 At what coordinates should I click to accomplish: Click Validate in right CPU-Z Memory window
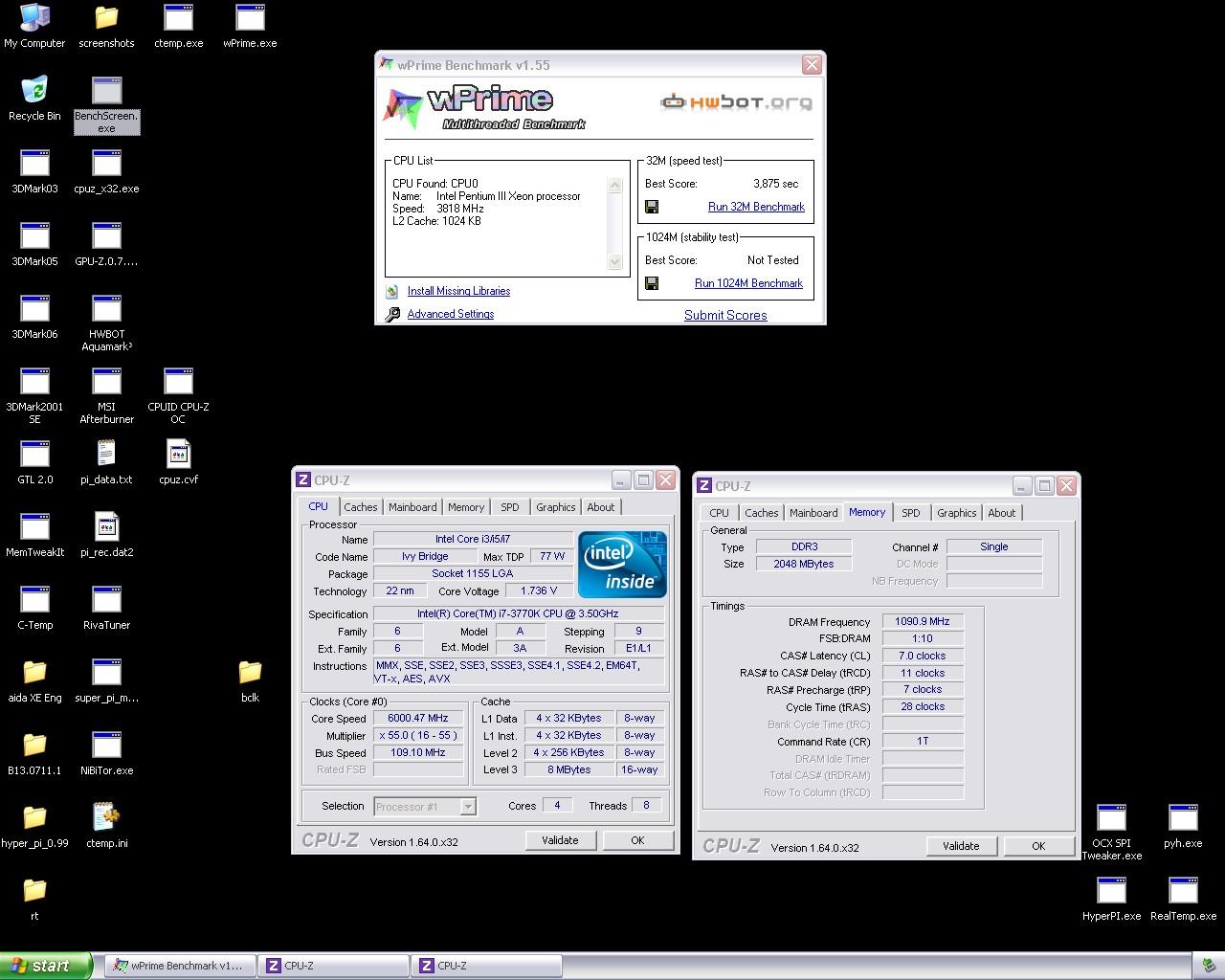(961, 846)
